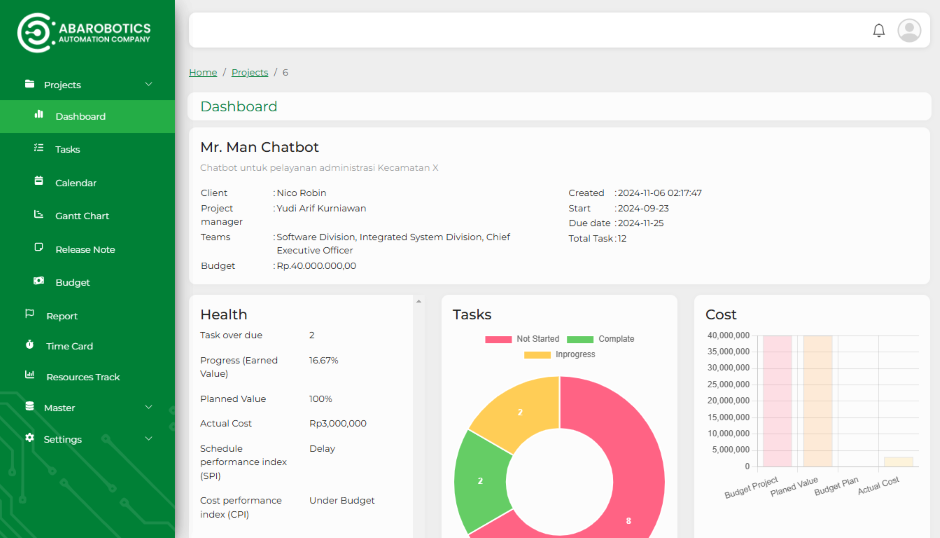Click the Resources Track chart icon
The height and width of the screenshot is (538, 940).
[x=29, y=375]
